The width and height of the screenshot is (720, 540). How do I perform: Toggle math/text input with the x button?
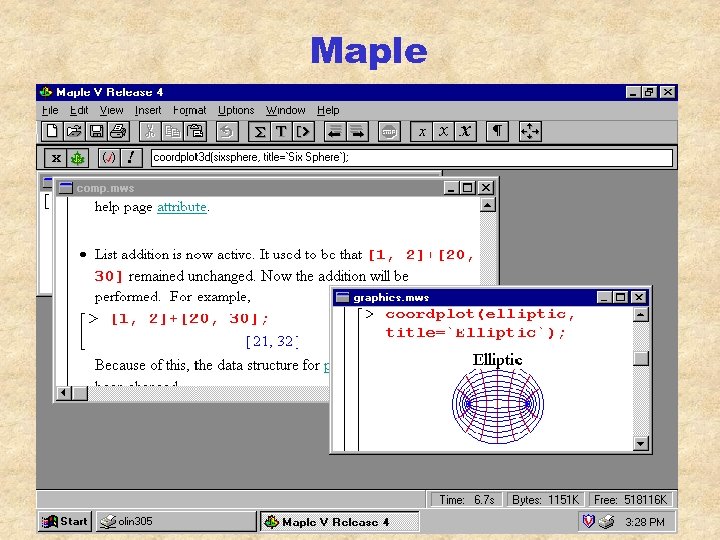(56, 158)
